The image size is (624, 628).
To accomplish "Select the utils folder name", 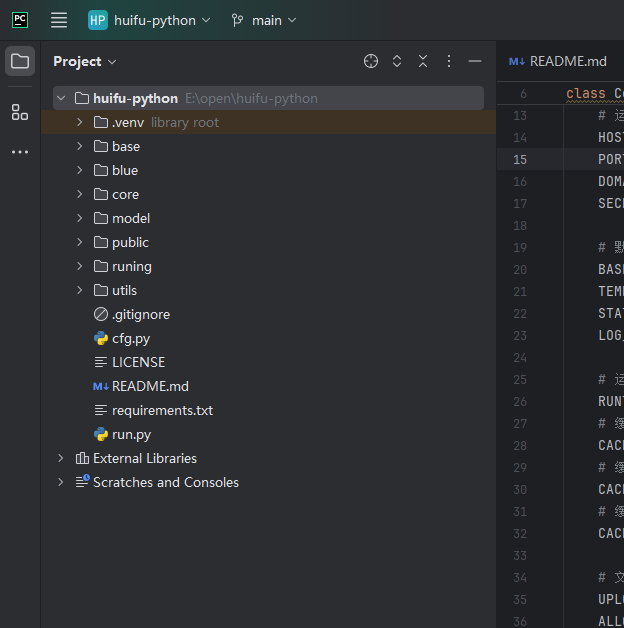I will point(125,291).
